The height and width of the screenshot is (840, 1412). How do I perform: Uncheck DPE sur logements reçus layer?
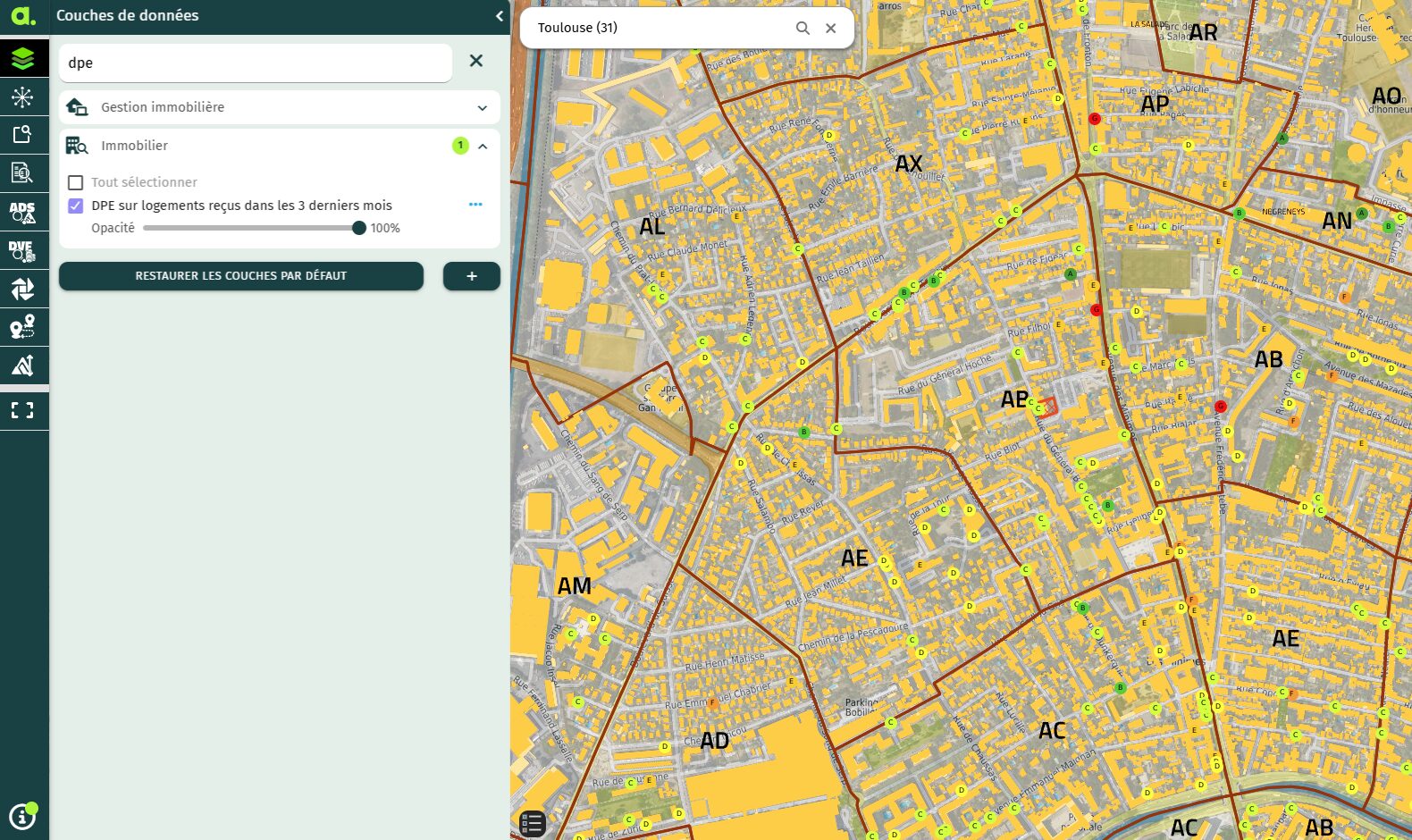pyautogui.click(x=76, y=206)
